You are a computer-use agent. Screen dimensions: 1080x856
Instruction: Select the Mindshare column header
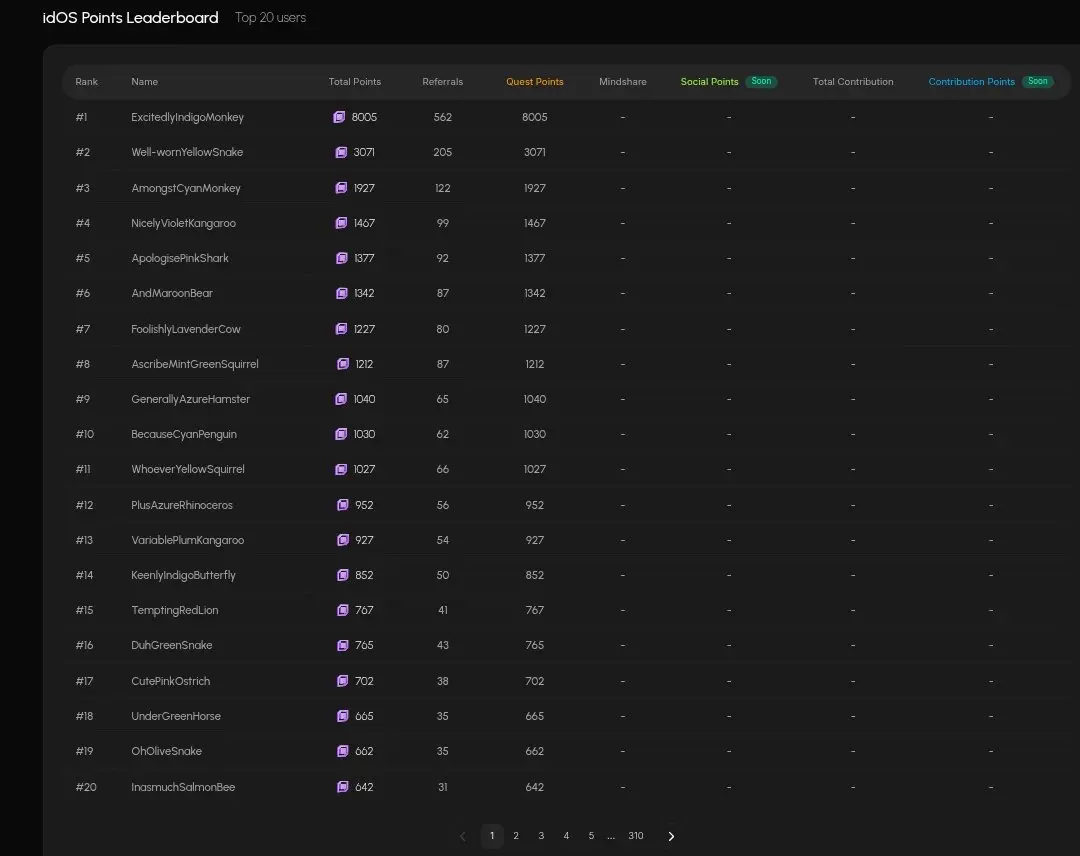(623, 81)
